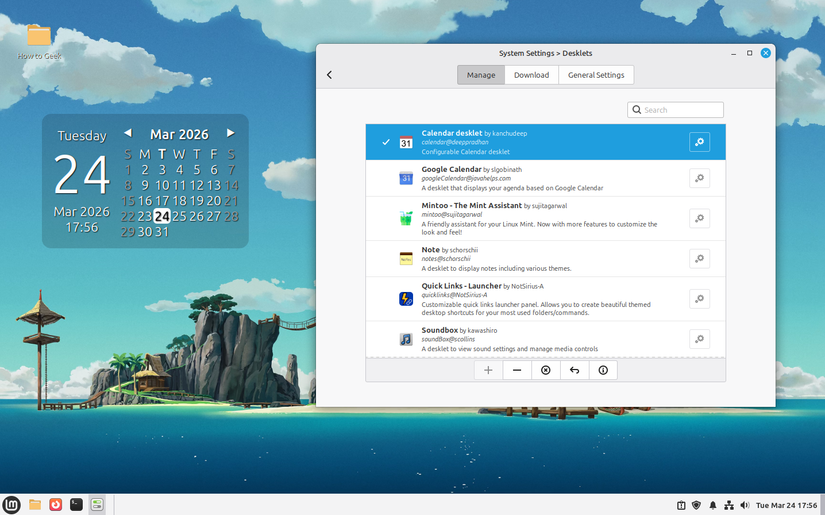The height and width of the screenshot is (515, 825).
Task: Click the 17:56 time on calendar desklet
Action: tap(82, 227)
